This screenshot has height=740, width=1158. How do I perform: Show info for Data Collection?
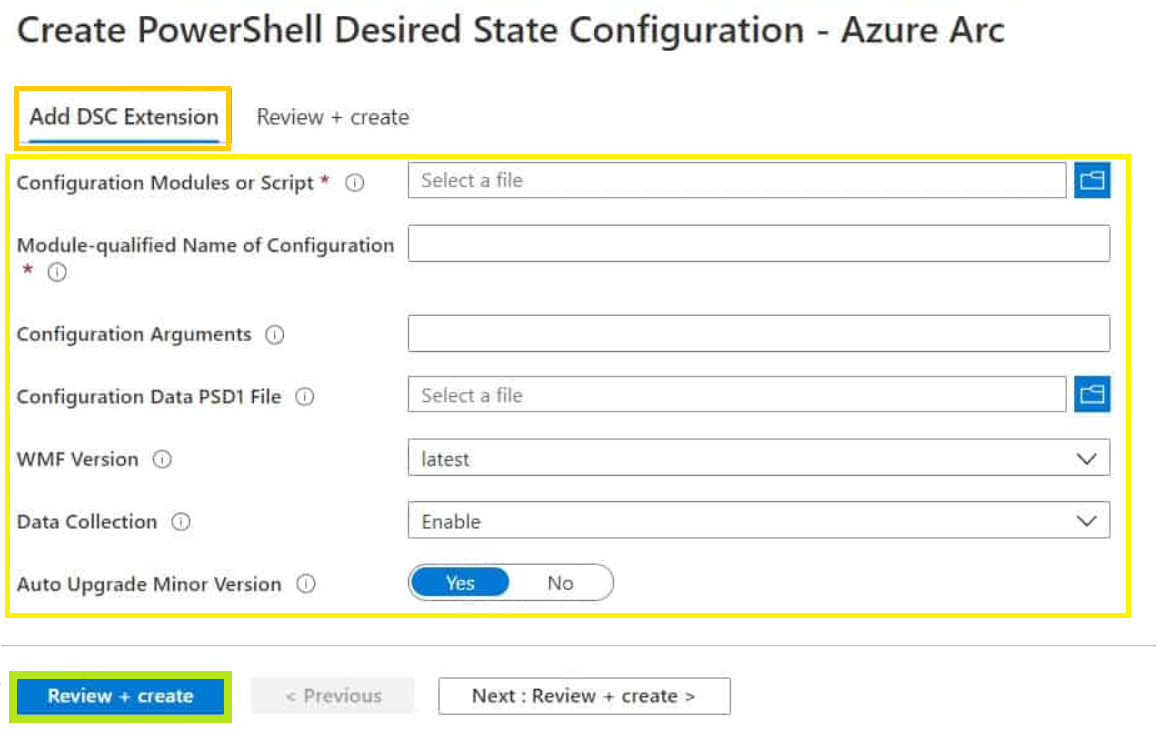coord(181,522)
